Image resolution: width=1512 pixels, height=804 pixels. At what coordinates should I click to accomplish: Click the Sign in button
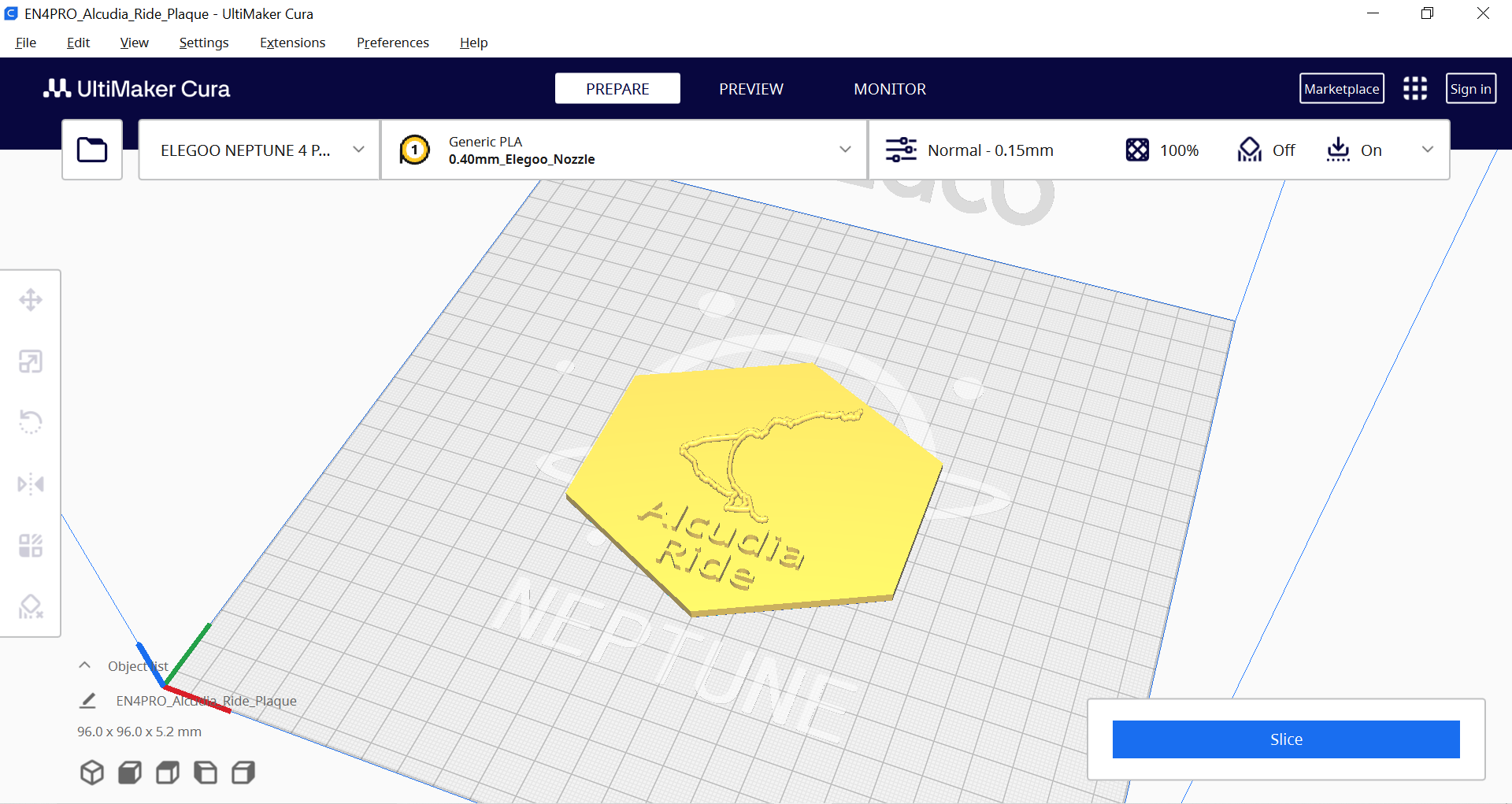coord(1471,88)
